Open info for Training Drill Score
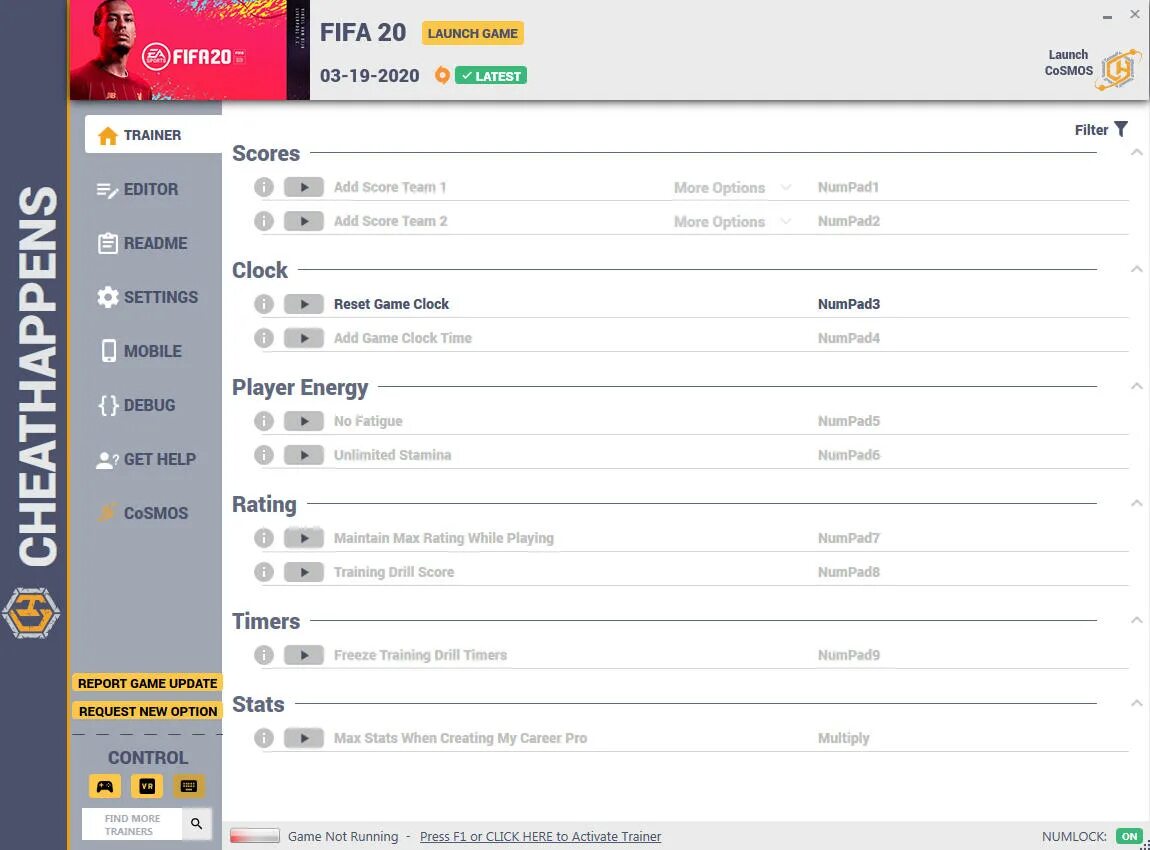Screen dimensions: 1150x850 pyautogui.click(x=264, y=571)
